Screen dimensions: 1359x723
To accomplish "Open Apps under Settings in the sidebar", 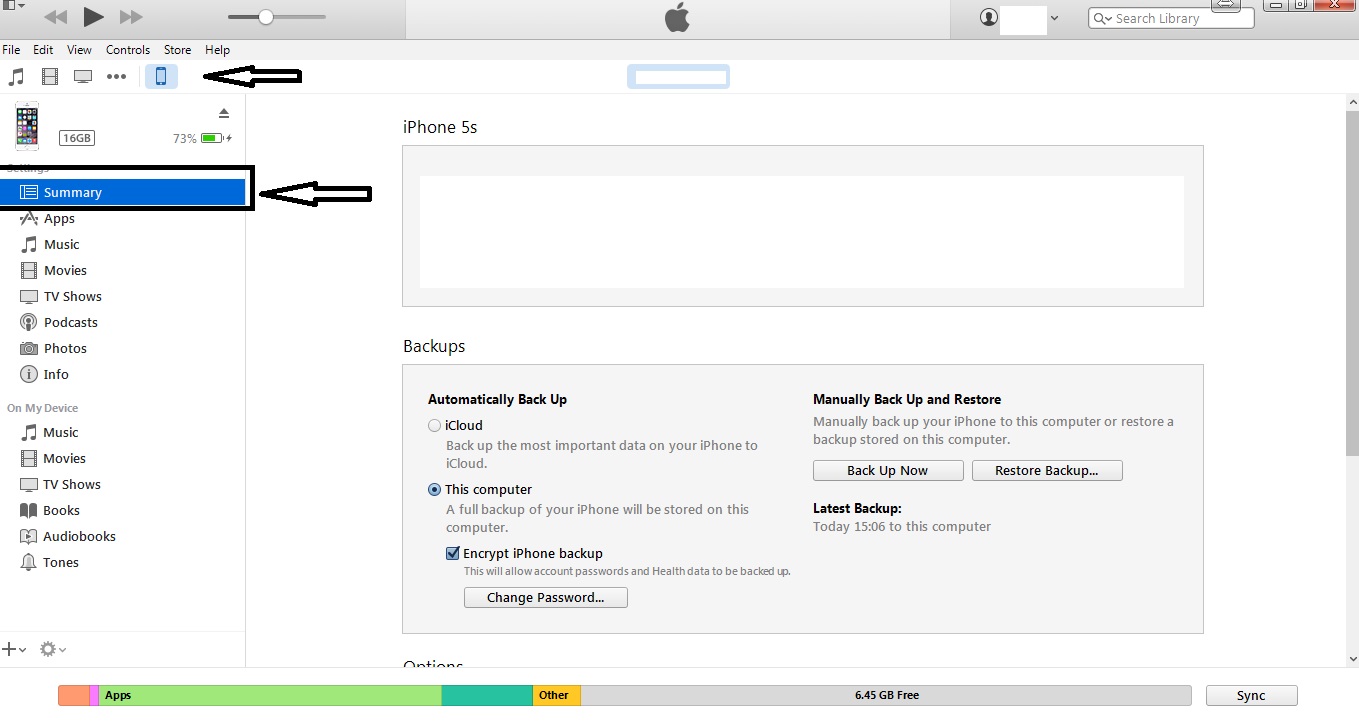I will pos(59,219).
